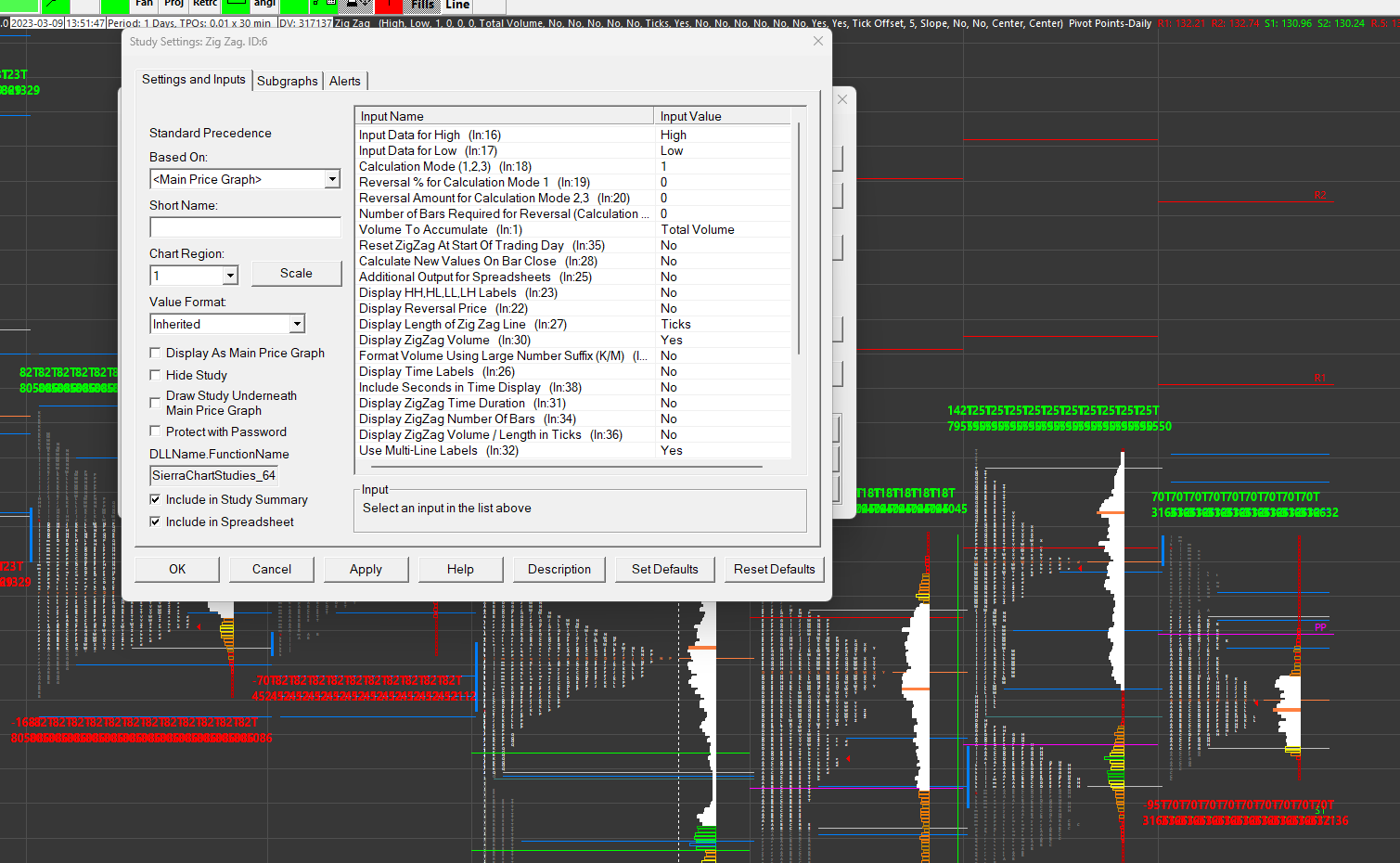Click the Reset Defaults button

(774, 569)
